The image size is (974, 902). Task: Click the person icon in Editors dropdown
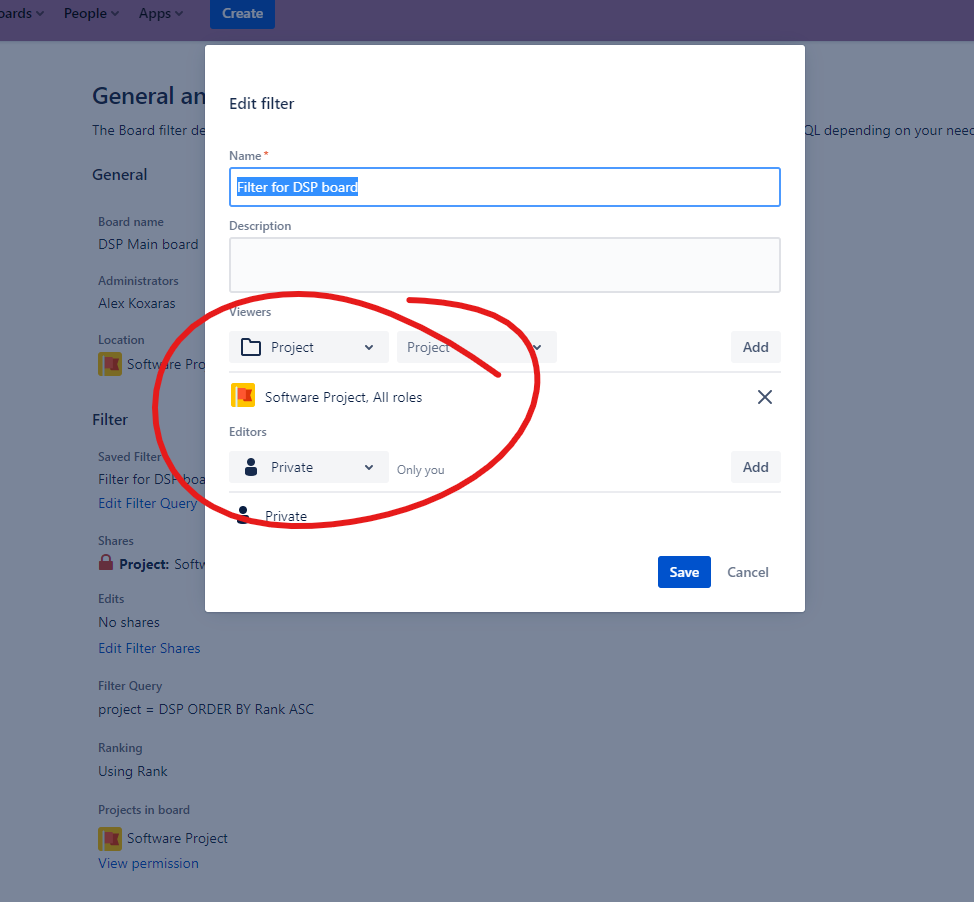coord(251,467)
